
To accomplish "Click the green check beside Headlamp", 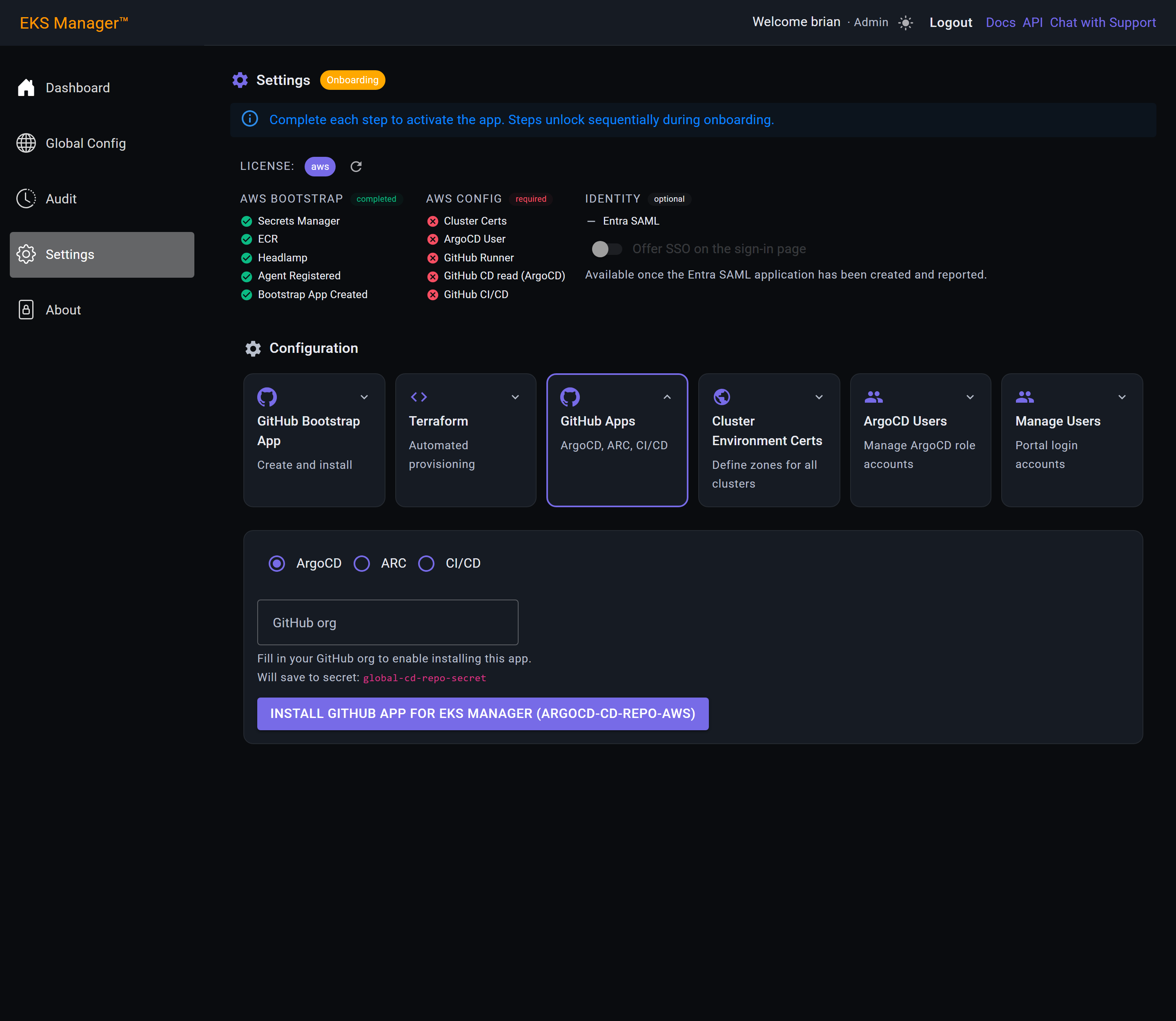I will point(247,258).
